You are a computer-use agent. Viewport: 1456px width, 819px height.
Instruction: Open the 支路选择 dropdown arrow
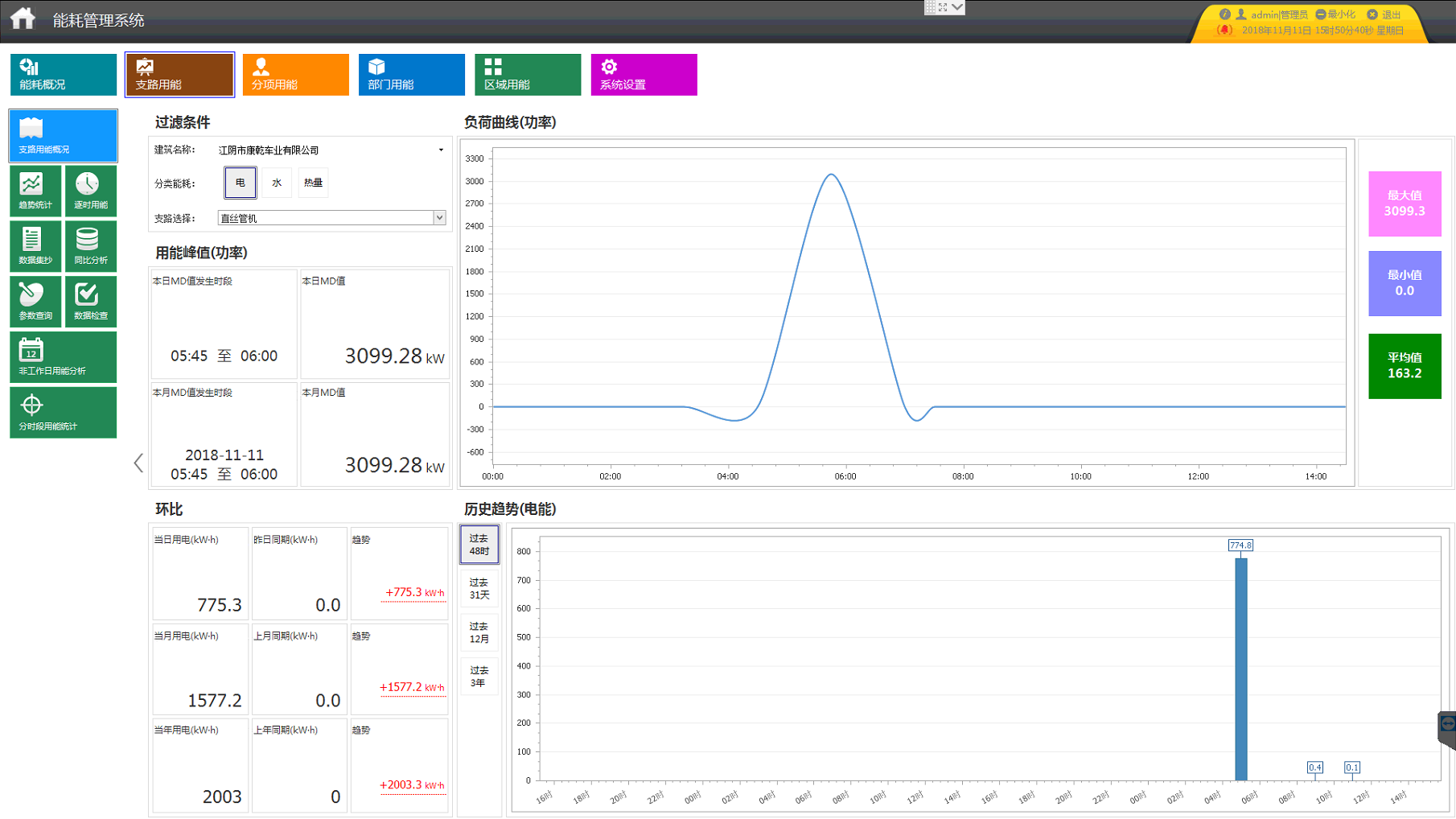[439, 218]
